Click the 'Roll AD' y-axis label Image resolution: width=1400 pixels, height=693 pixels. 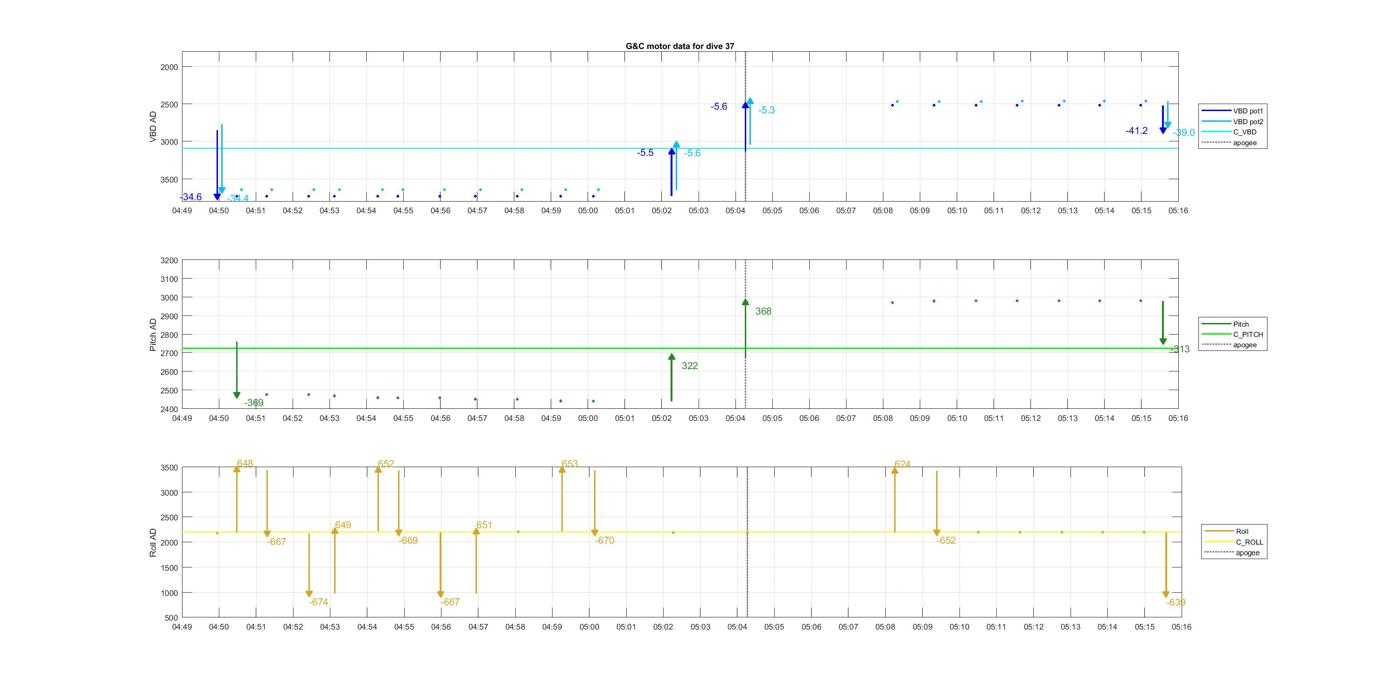tap(154, 543)
